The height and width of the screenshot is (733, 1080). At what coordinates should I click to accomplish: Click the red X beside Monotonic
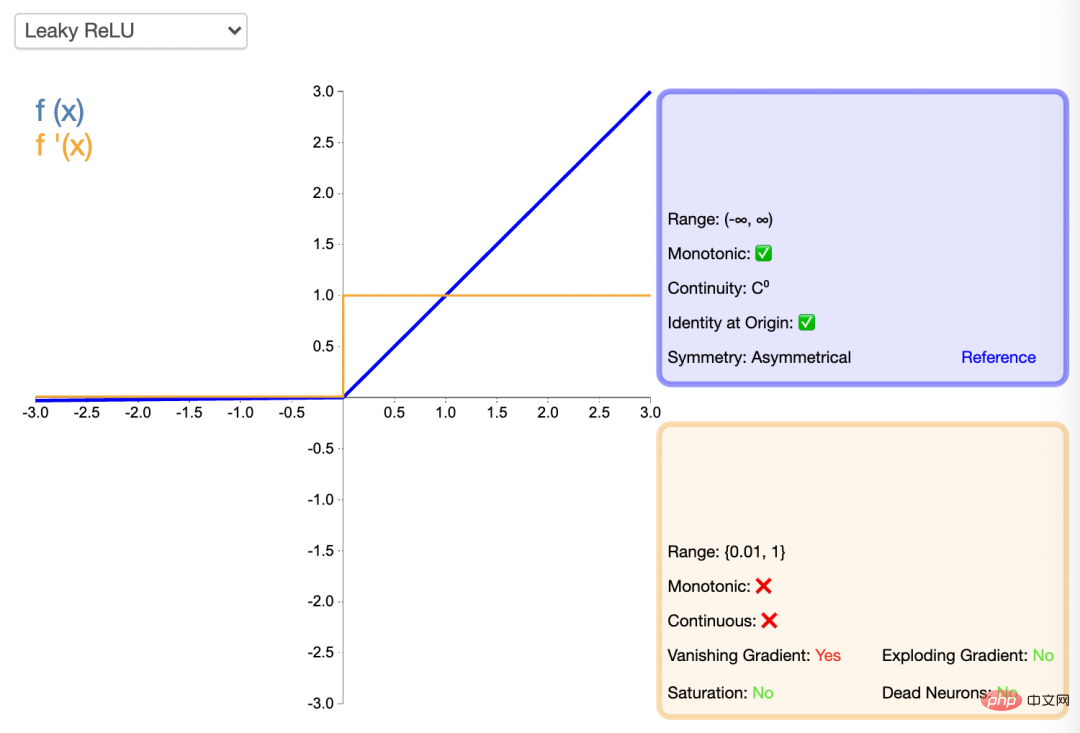[x=763, y=586]
